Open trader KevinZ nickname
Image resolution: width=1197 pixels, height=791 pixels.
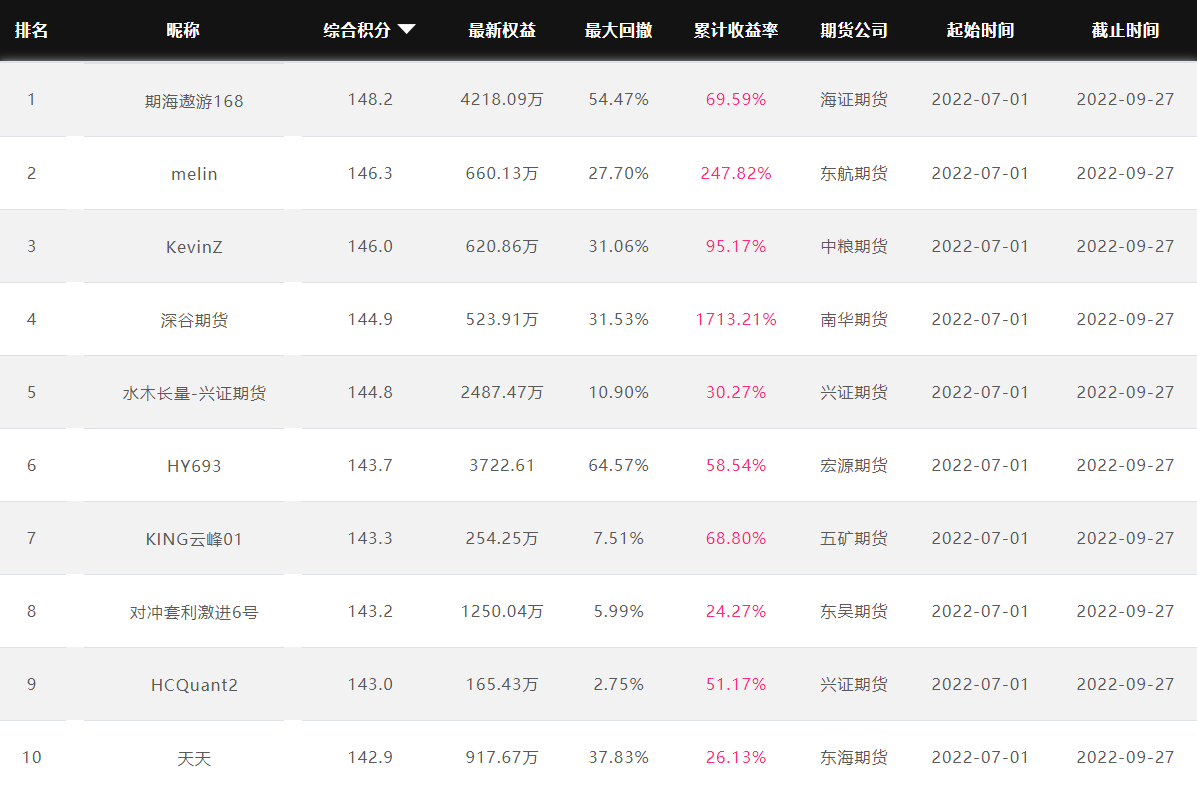pyautogui.click(x=194, y=247)
